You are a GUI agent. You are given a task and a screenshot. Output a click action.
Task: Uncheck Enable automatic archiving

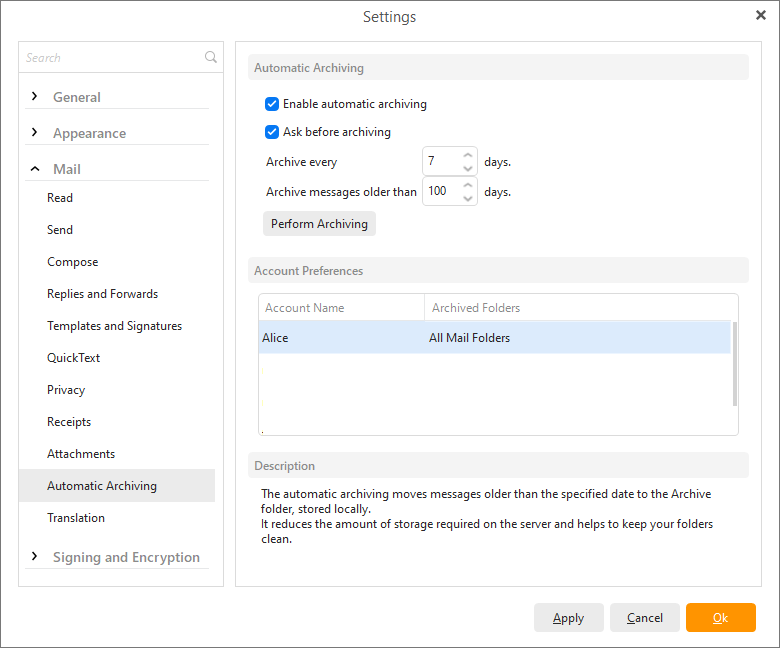[272, 104]
